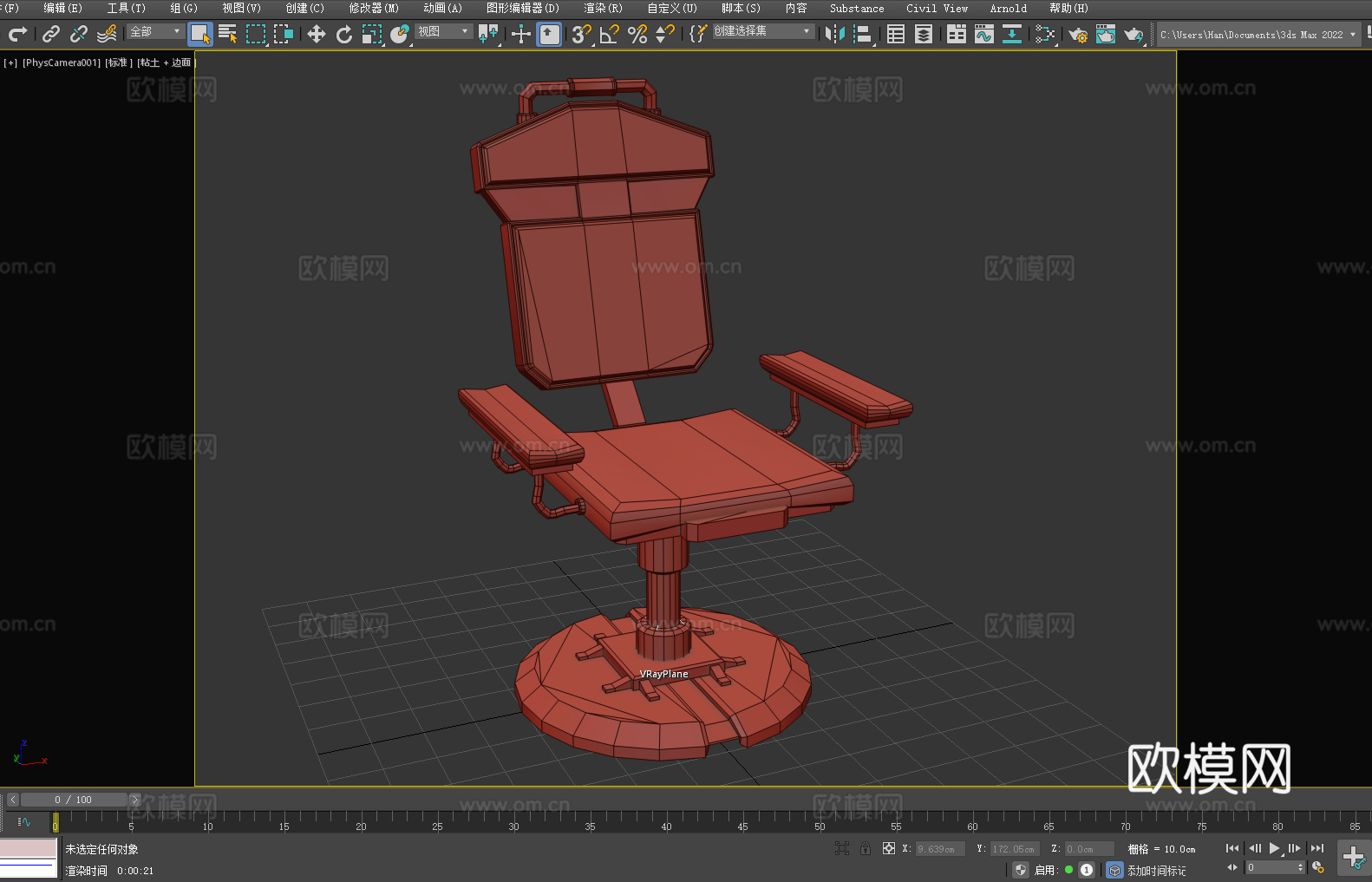Screen dimensions: 1372x882
Task: Click the 标准 viewport shading label
Action: pyautogui.click(x=119, y=62)
